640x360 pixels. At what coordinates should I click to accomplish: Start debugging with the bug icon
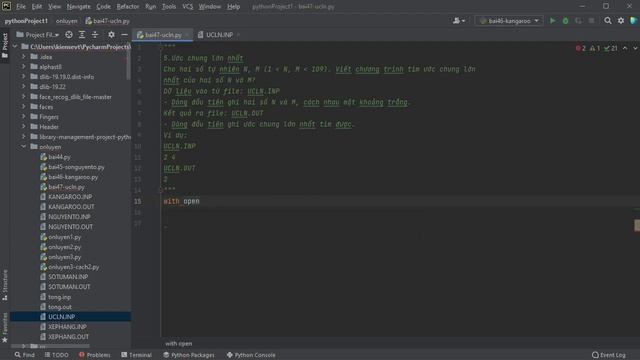(x=565, y=20)
